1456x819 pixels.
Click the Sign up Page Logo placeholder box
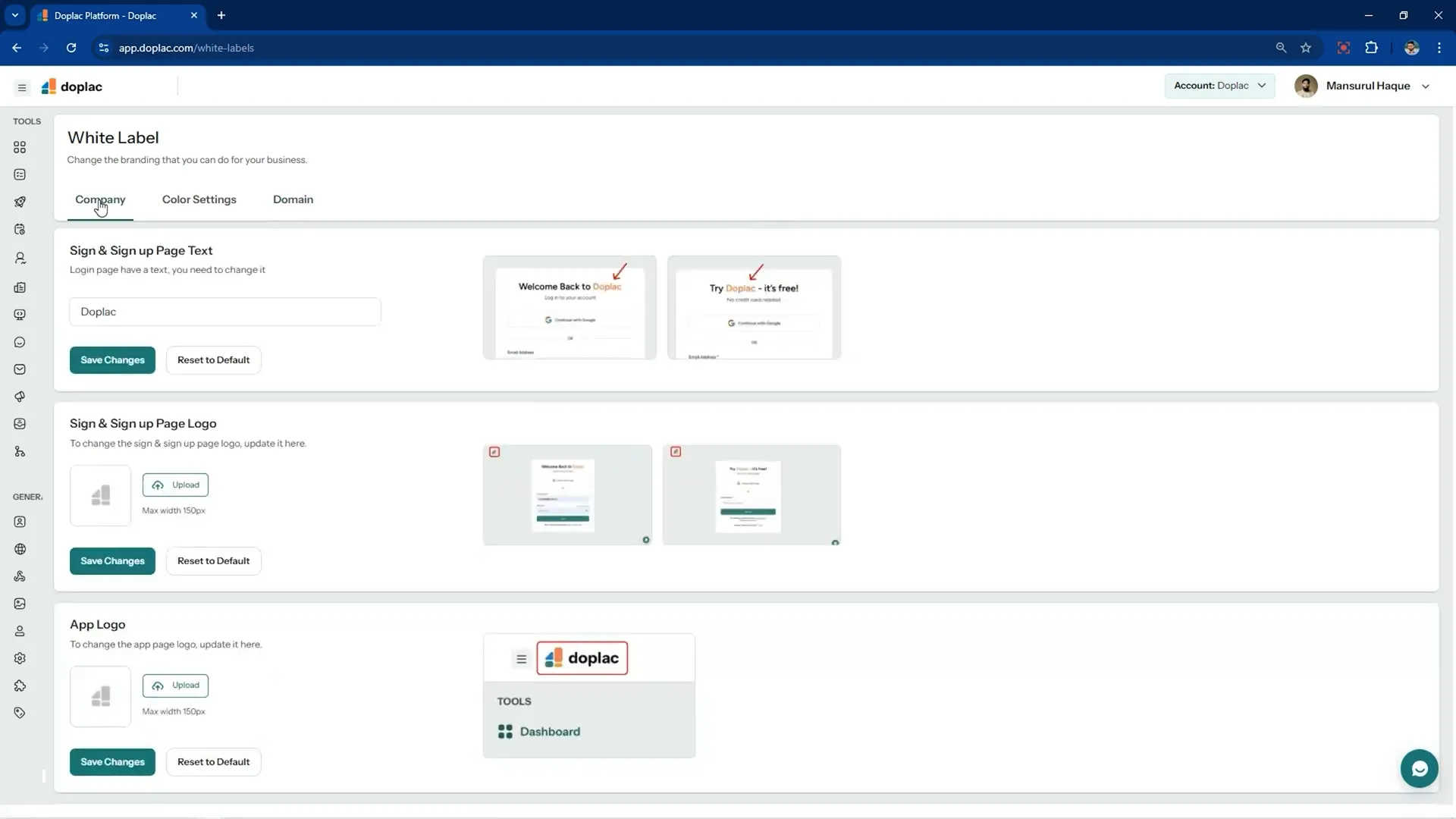[100, 496]
